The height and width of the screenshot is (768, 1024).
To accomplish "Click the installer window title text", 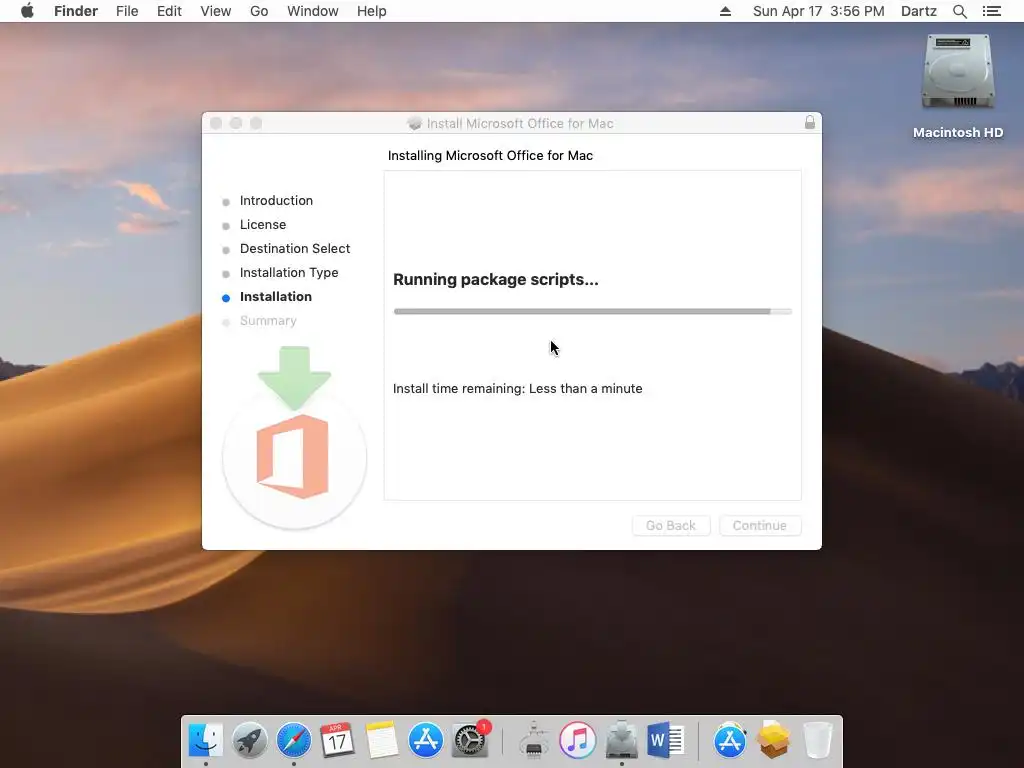I will coord(520,123).
